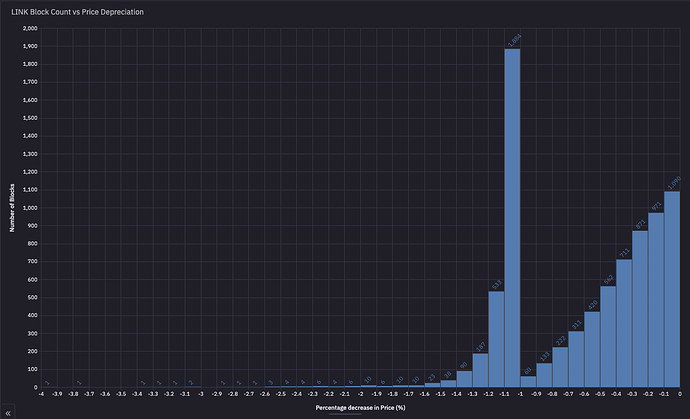
Task: Click the x-axis tick label -2.5
Action: coord(281,394)
